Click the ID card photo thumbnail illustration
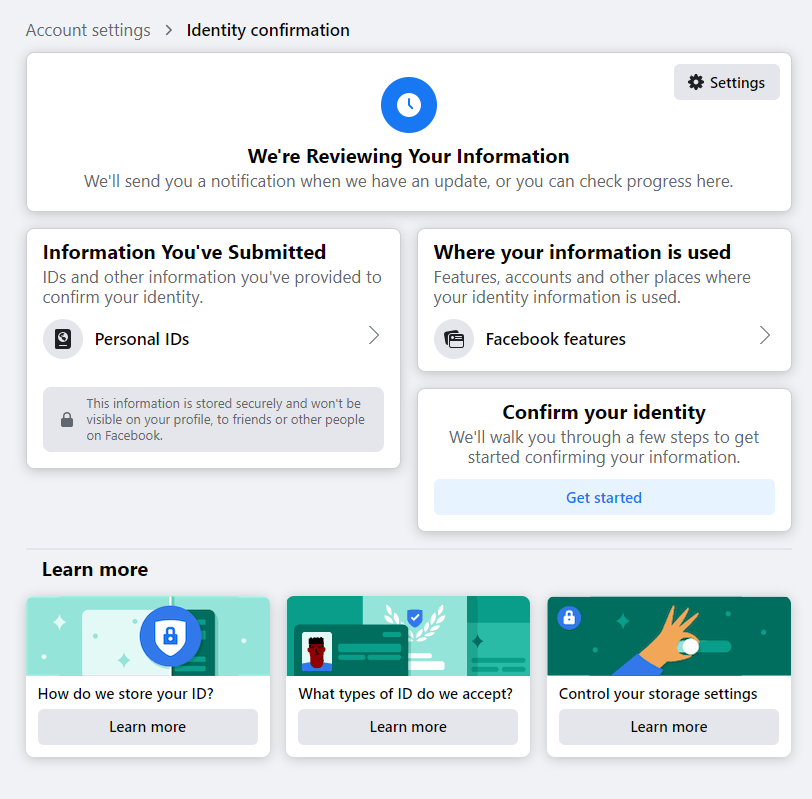 317,652
